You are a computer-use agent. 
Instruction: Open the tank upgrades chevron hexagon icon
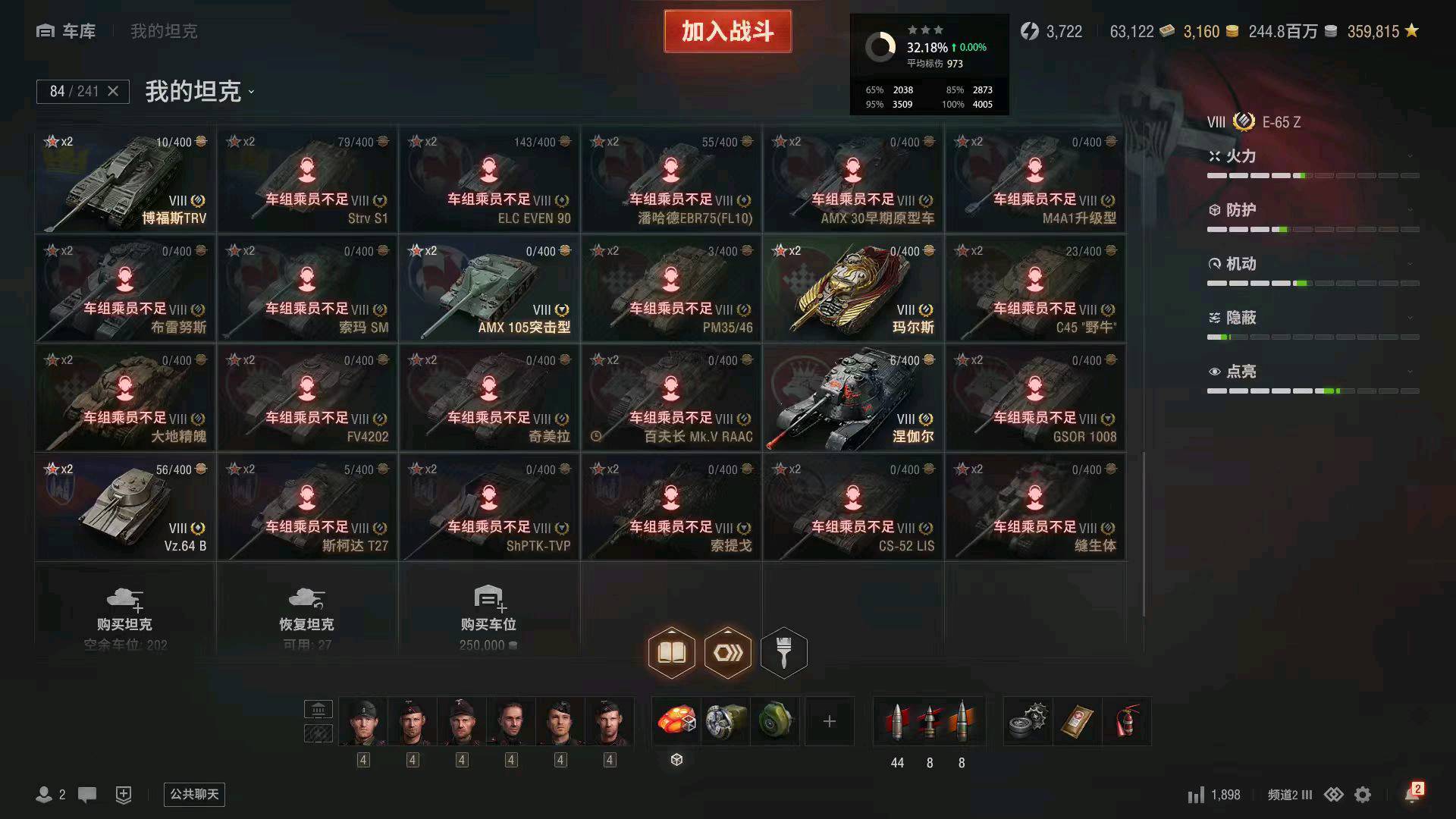(x=728, y=652)
